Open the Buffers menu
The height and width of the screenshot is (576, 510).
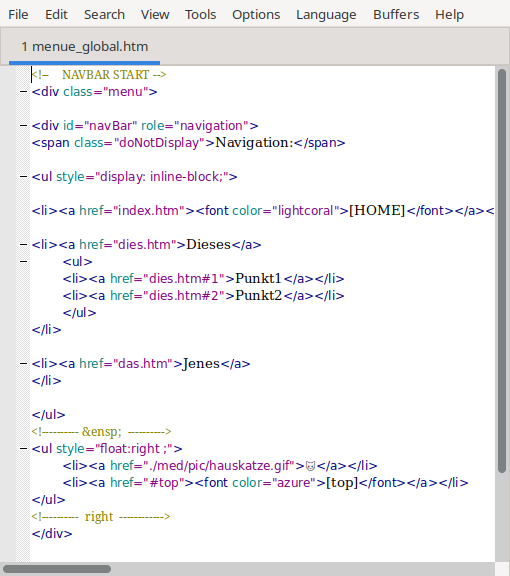pos(396,15)
